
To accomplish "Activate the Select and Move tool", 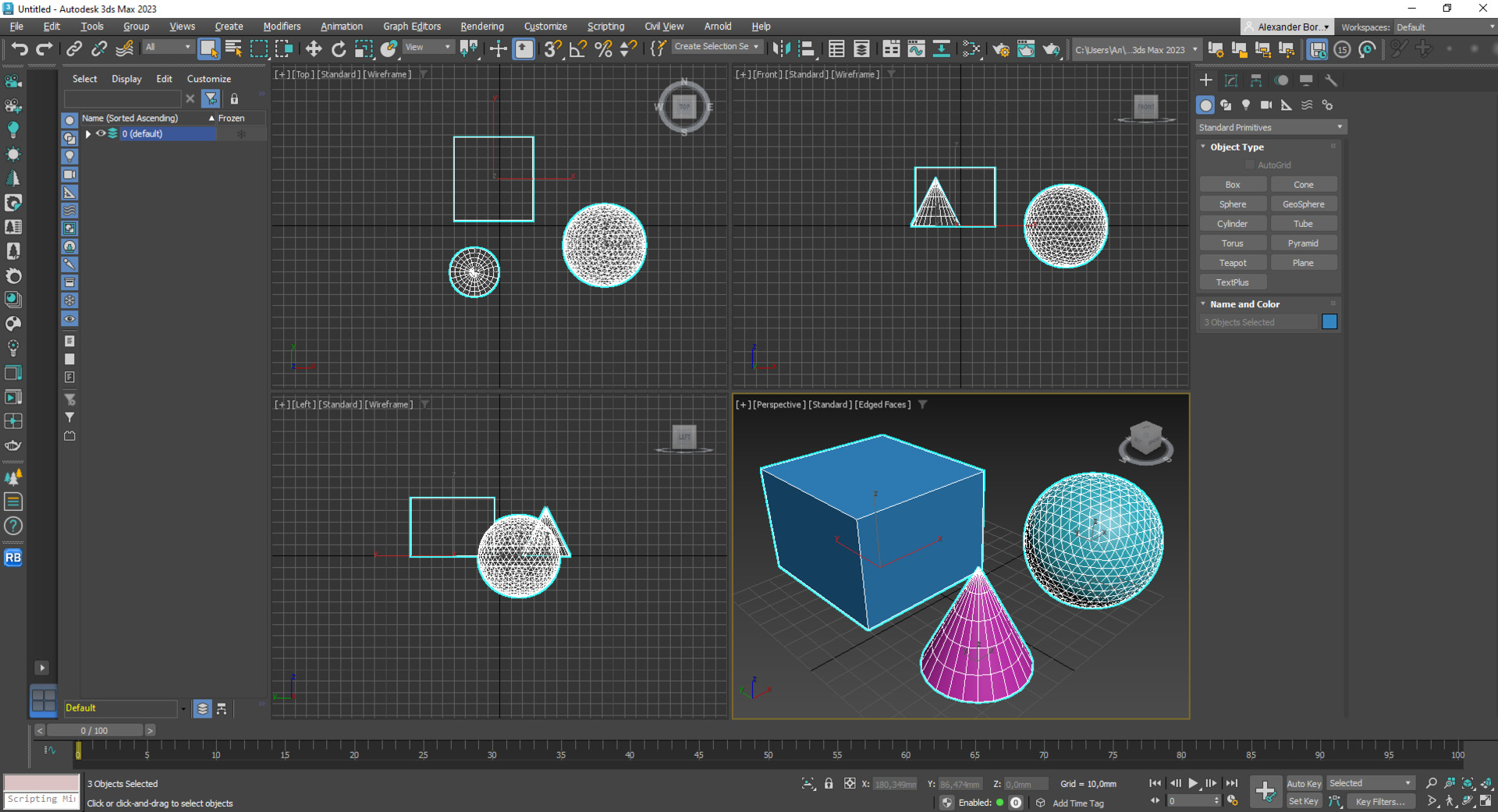I will point(314,49).
